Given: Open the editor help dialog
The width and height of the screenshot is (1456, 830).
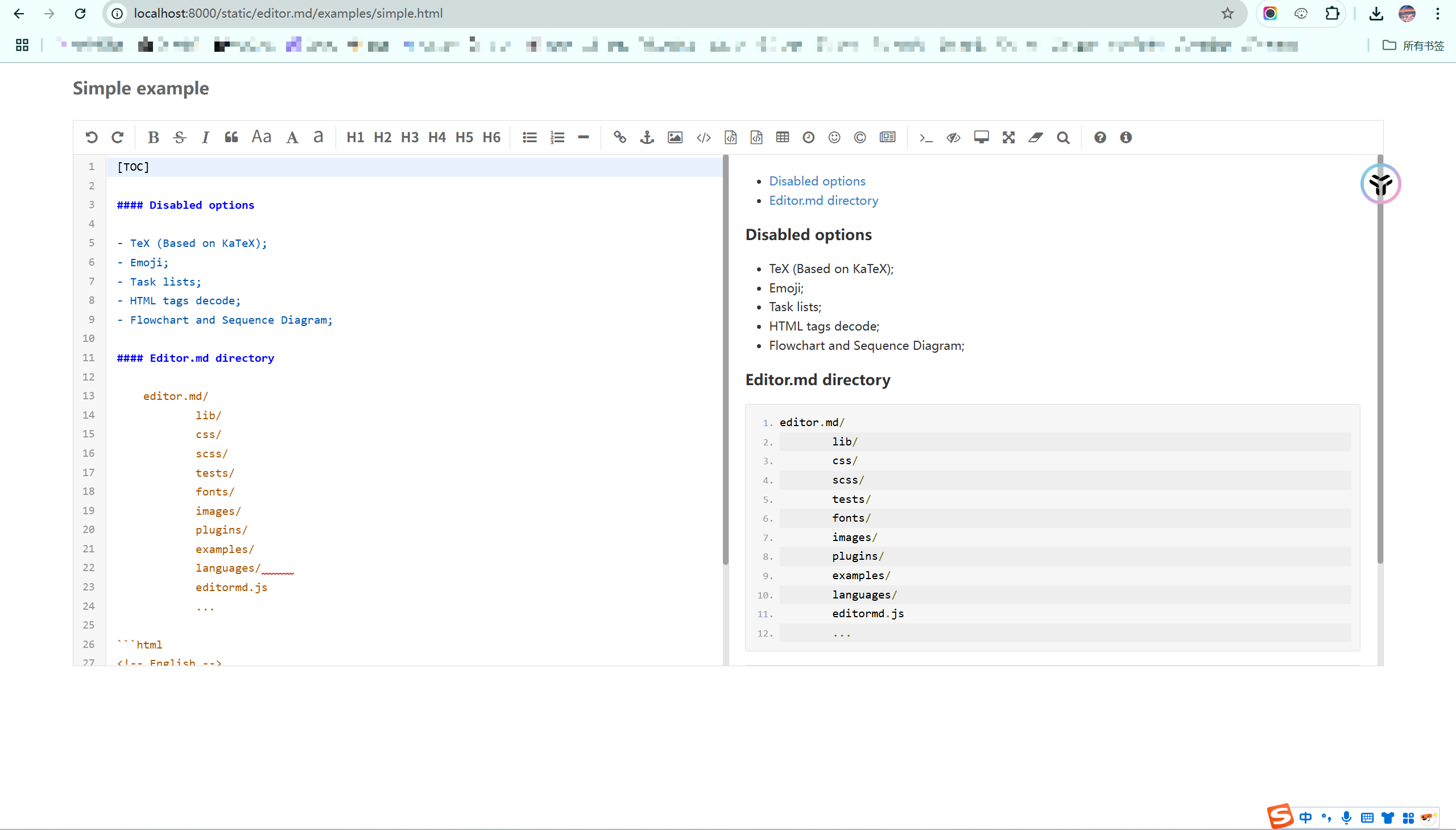Looking at the screenshot, I should point(1100,137).
